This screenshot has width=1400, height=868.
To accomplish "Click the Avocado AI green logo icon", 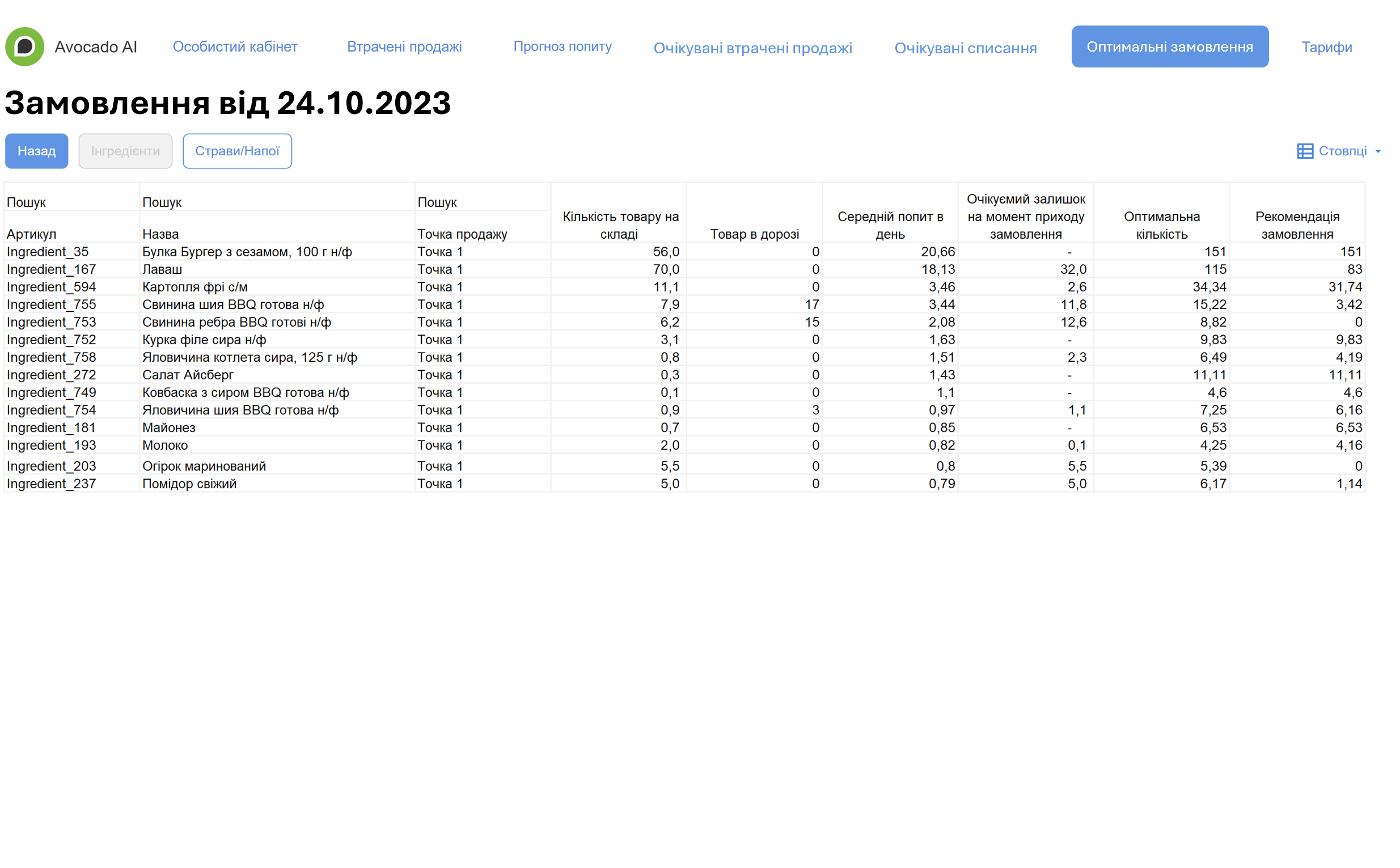I will (x=25, y=46).
